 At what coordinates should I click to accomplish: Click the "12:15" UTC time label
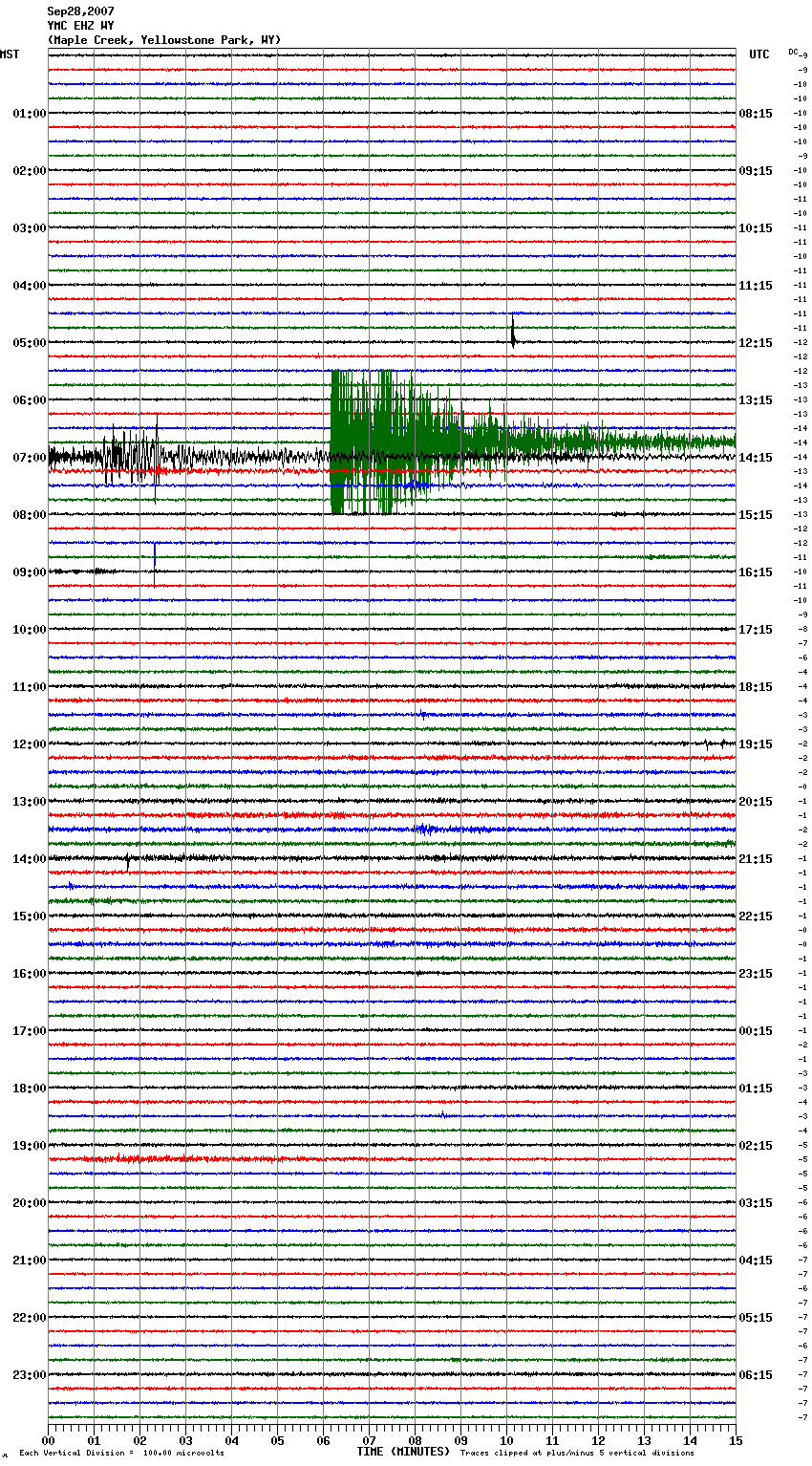[x=756, y=343]
